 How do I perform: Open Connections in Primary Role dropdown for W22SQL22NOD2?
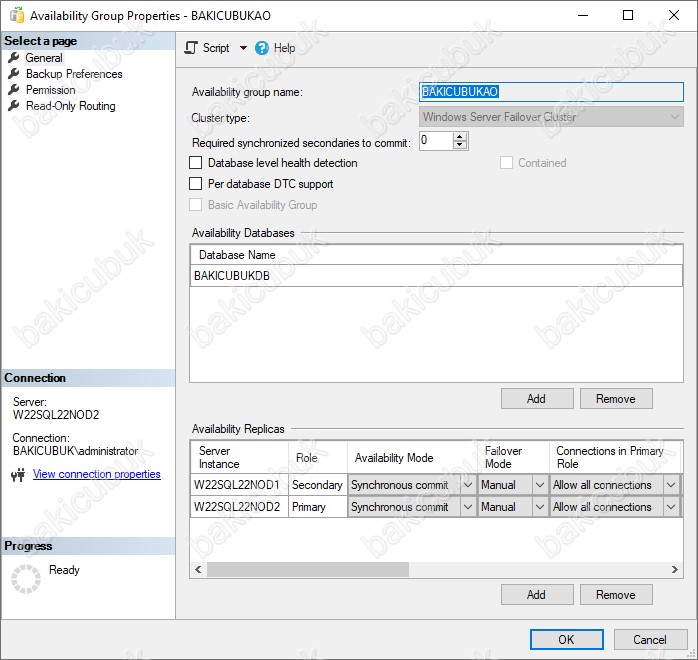point(671,507)
